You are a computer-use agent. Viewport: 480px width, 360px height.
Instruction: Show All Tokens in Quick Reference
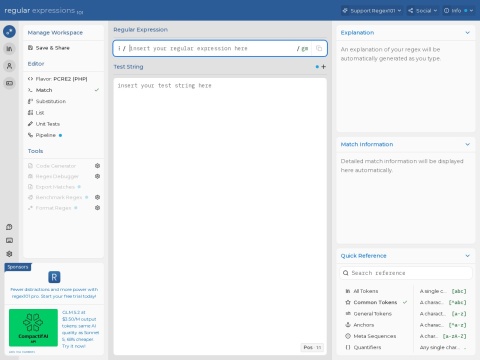tap(376, 291)
